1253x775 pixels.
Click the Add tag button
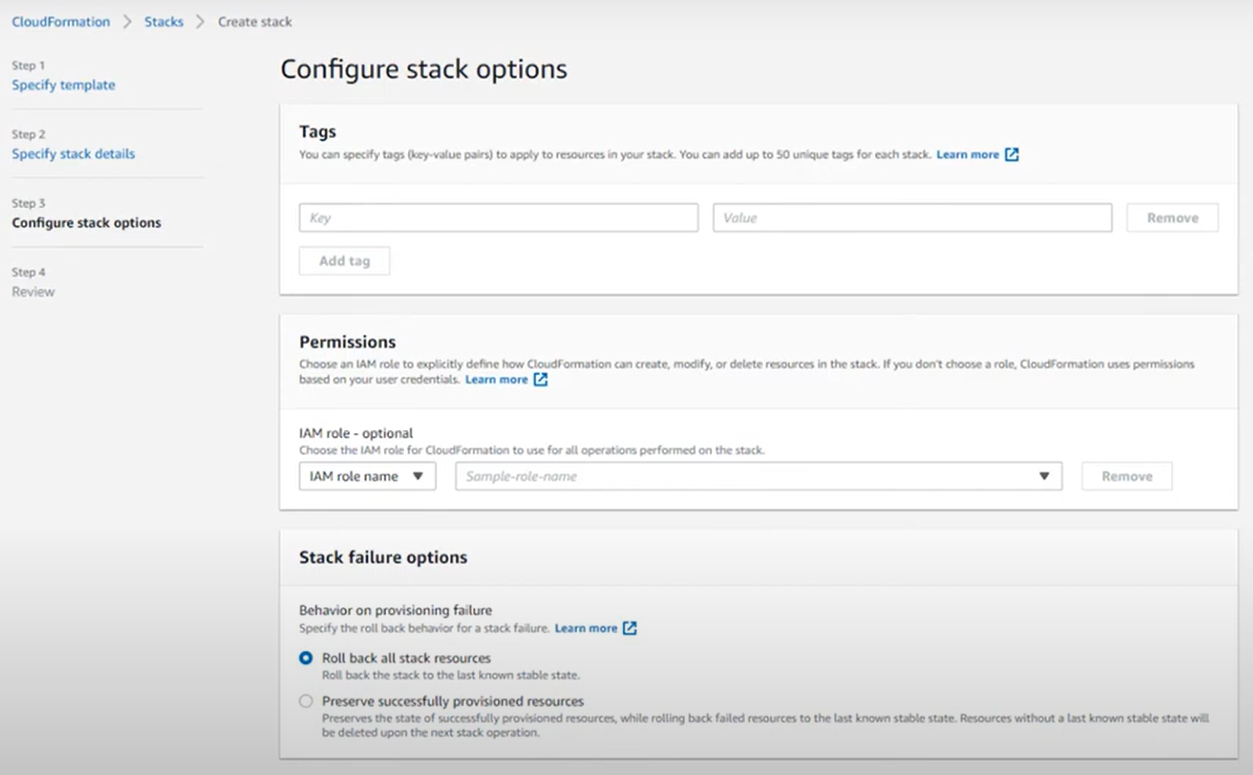(x=344, y=261)
